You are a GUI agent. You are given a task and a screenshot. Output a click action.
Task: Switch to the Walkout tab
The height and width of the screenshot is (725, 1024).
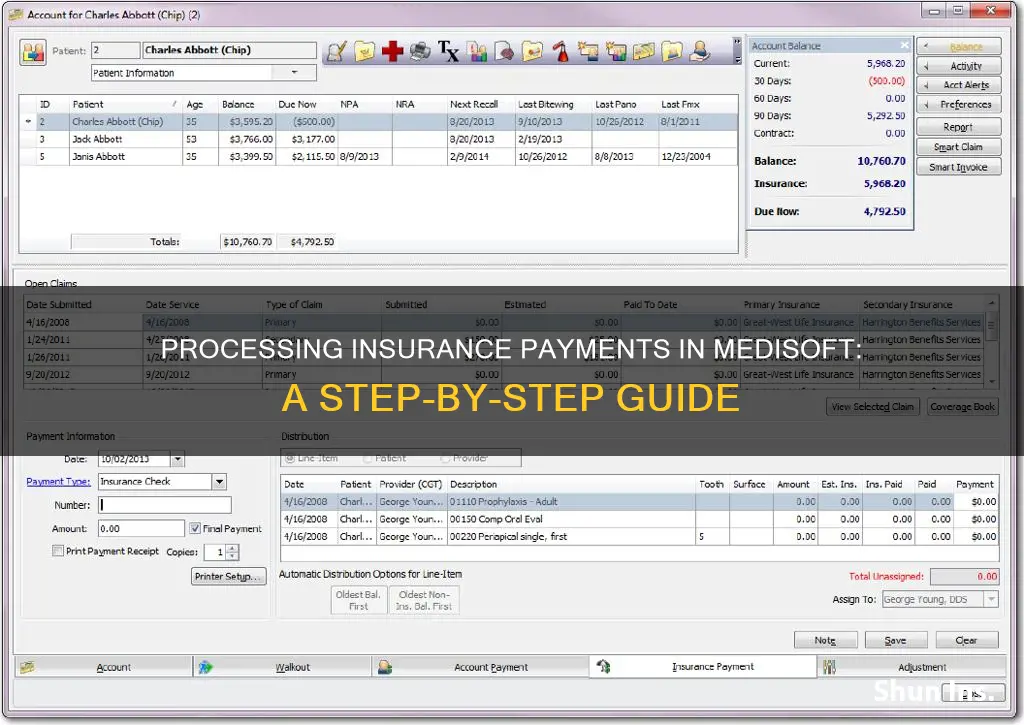point(282,667)
